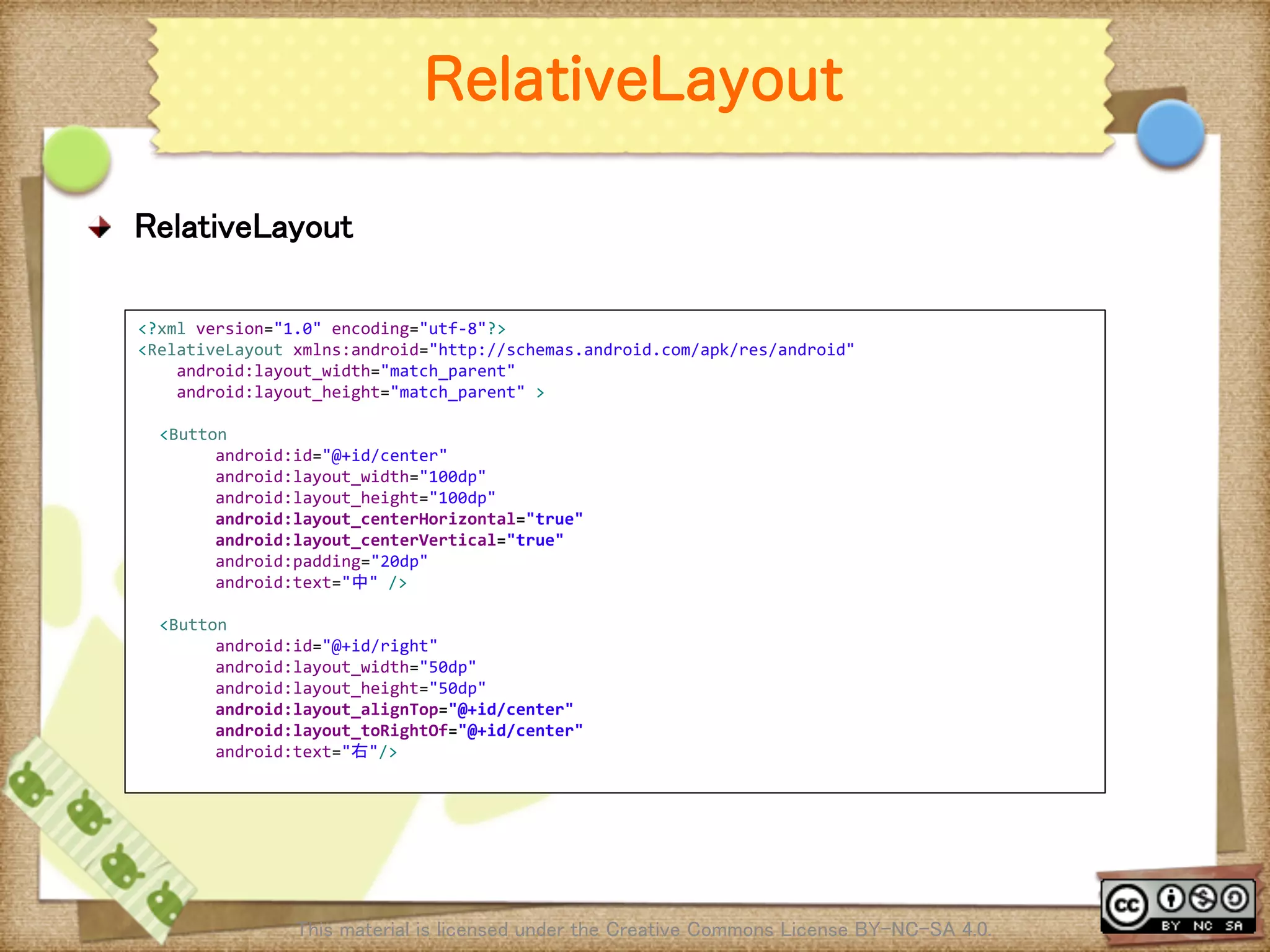Viewport: 1270px width, 952px height.
Task: Click android:layout_height="100dp" line
Action: (x=355, y=498)
